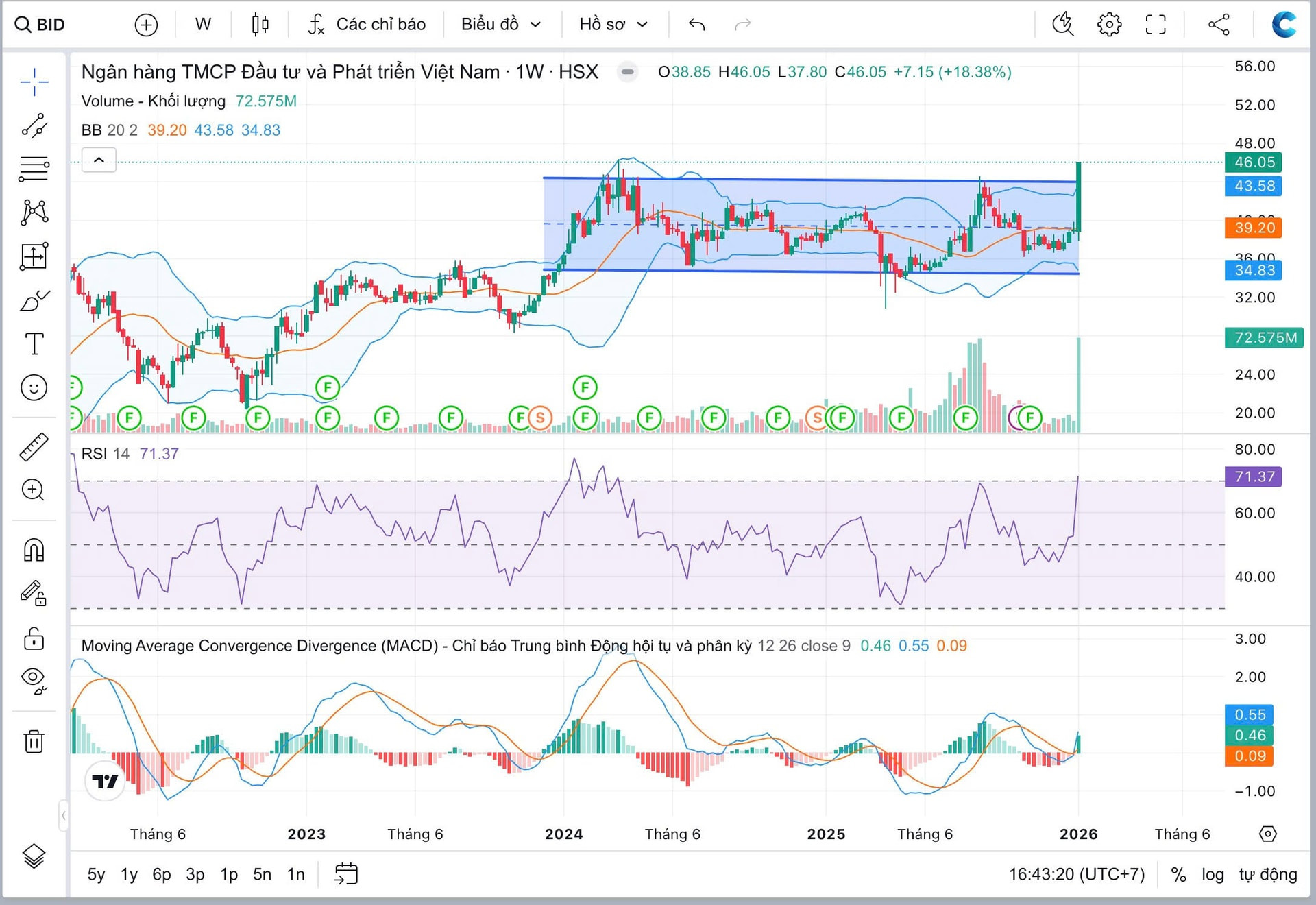Select the BB 20 2 indicator legend

(x=110, y=130)
